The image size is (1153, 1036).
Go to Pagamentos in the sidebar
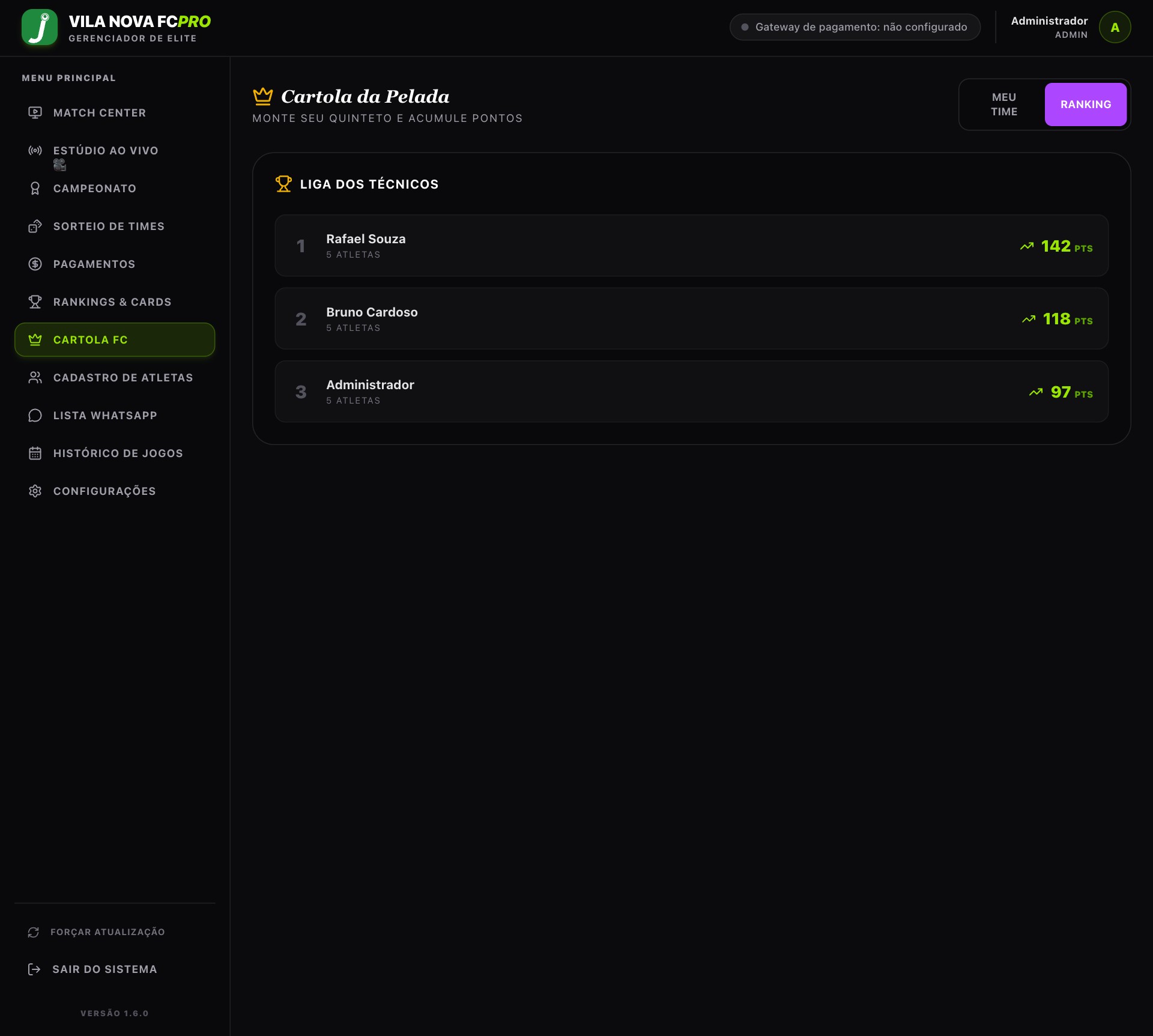coord(115,264)
